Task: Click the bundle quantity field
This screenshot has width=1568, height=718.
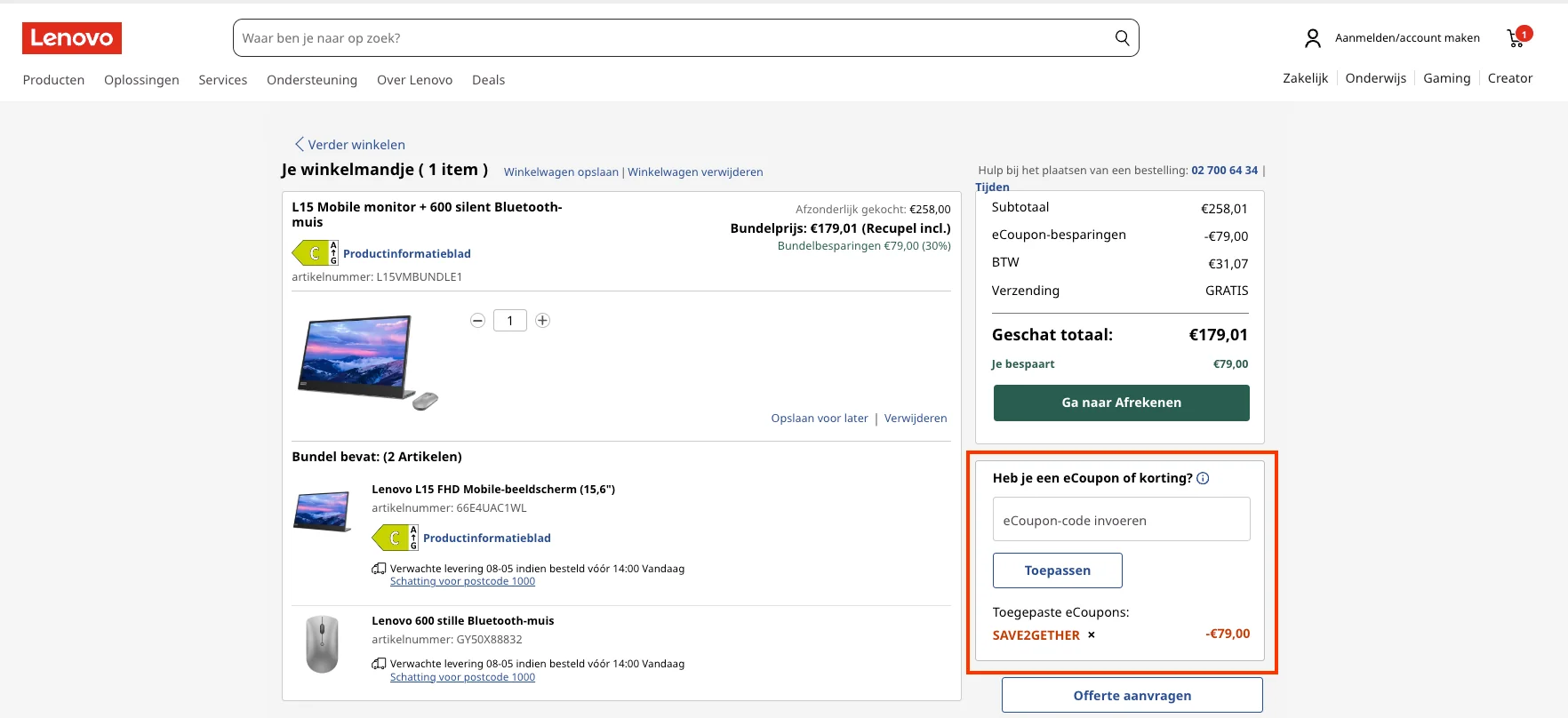Action: tap(509, 321)
